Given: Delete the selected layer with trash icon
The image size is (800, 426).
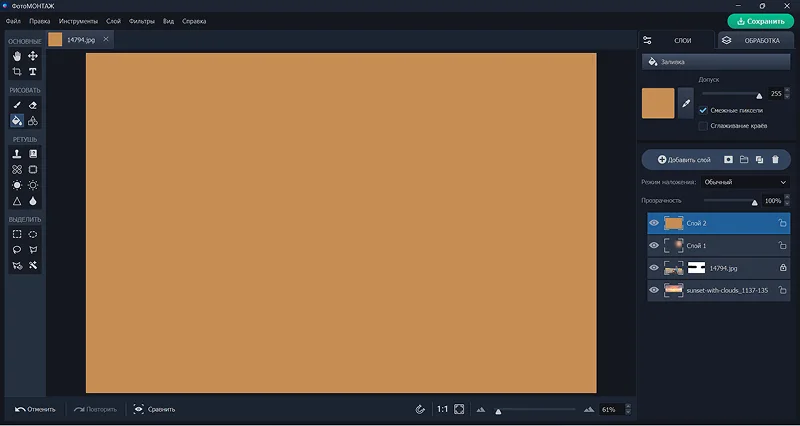Looking at the screenshot, I should 776,160.
